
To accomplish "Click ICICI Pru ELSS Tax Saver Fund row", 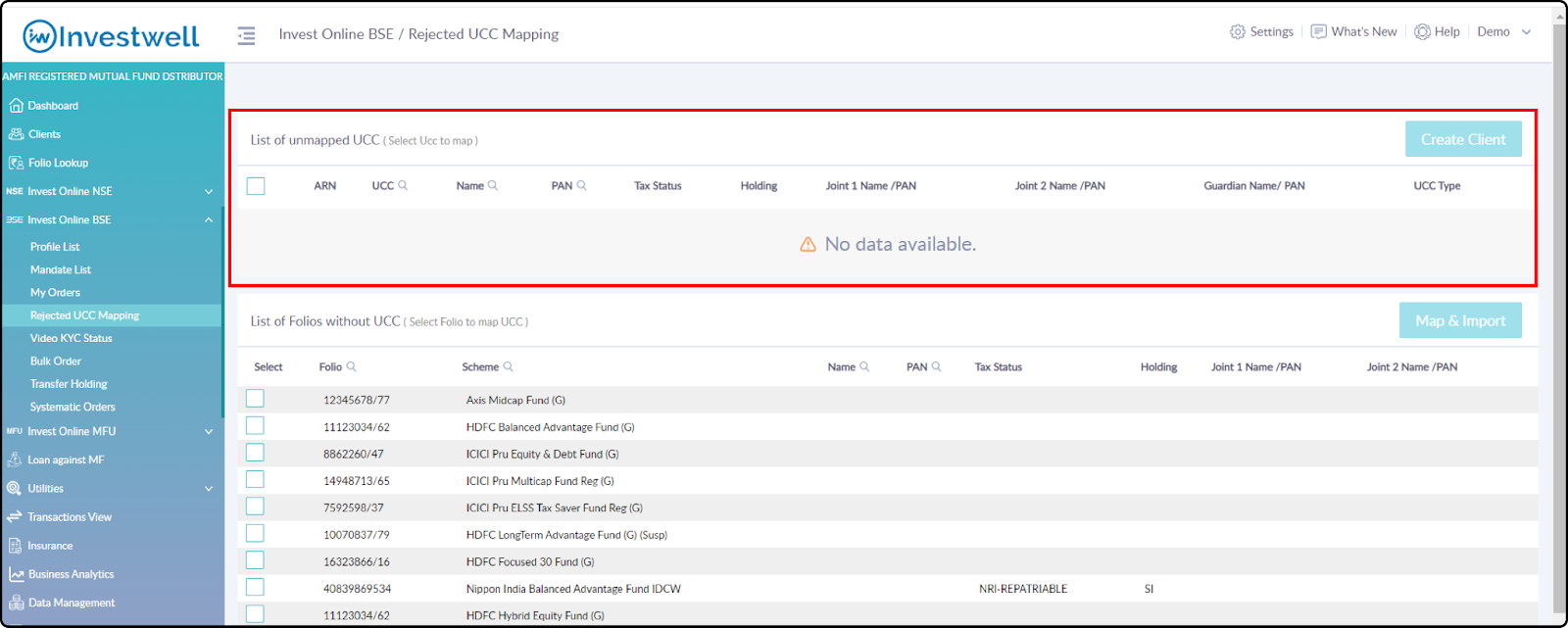I will tap(888, 507).
